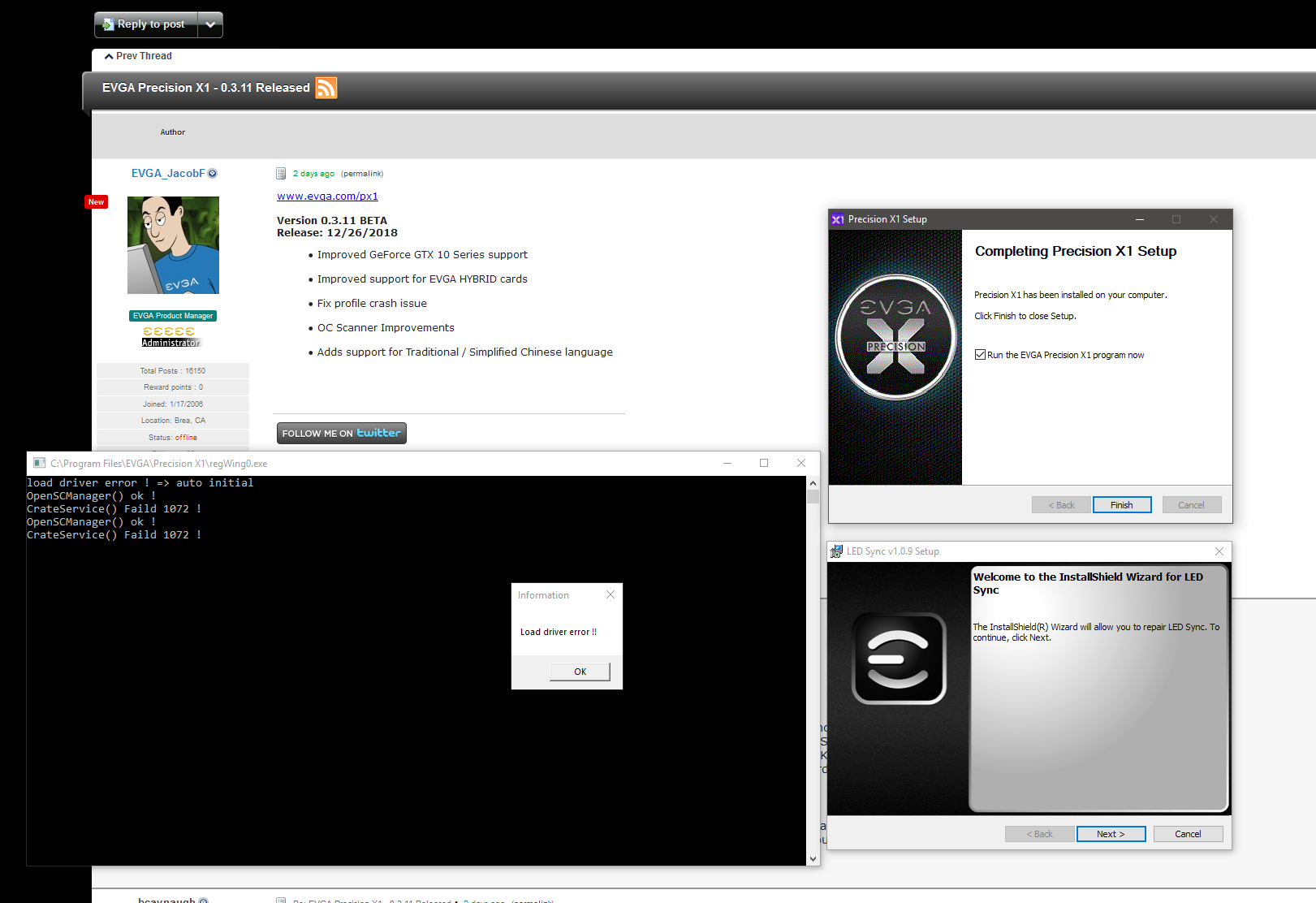Close the Information dialog with X
1316x903 pixels.
[611, 594]
